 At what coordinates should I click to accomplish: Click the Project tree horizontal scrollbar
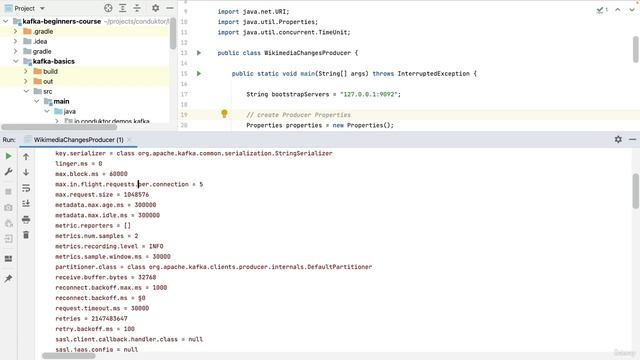point(59,127)
